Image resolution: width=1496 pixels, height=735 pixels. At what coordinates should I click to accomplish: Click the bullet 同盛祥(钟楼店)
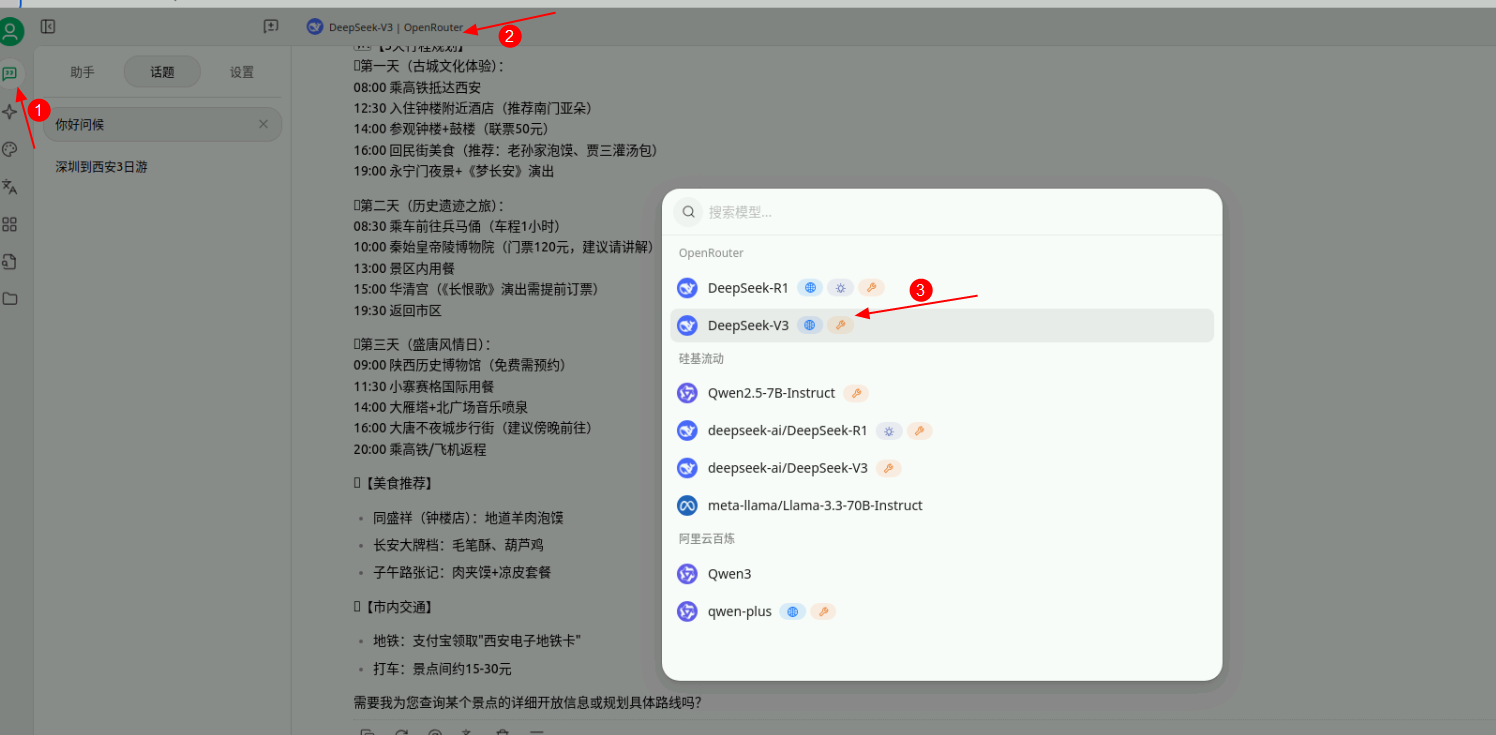[468, 518]
